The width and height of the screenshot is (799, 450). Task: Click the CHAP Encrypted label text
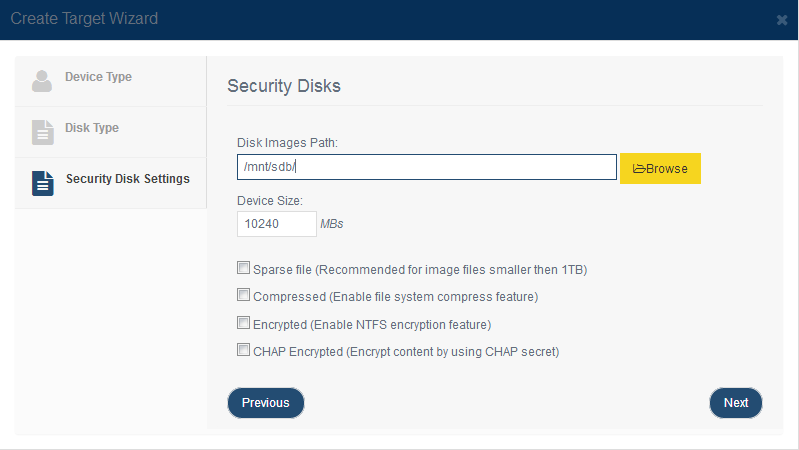(x=406, y=352)
